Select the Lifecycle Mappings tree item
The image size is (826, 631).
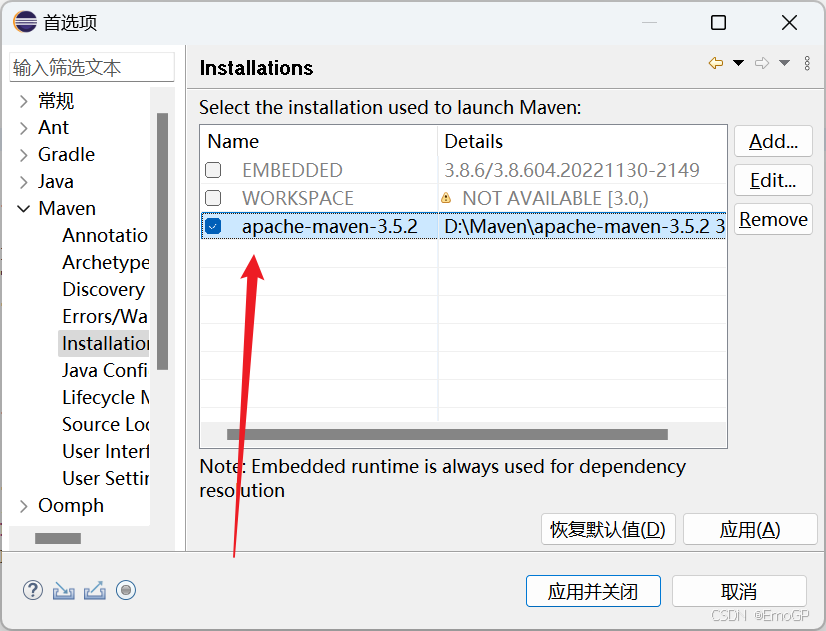(105, 397)
